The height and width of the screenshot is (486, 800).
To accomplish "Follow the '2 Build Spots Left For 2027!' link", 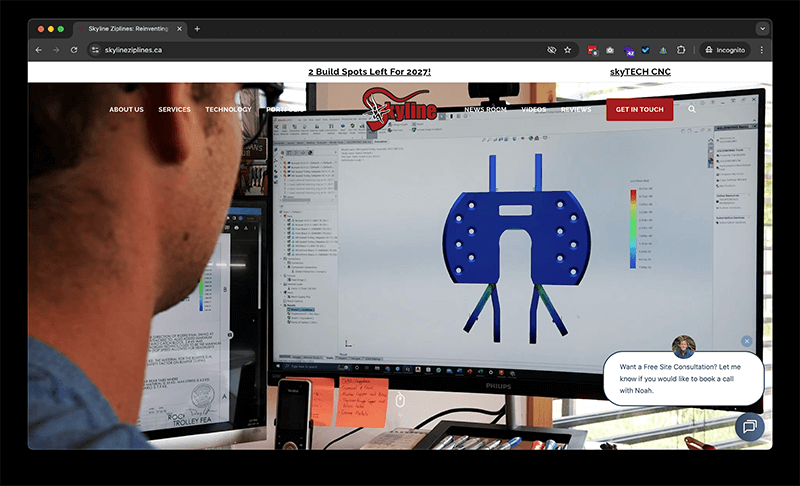I will coord(369,72).
